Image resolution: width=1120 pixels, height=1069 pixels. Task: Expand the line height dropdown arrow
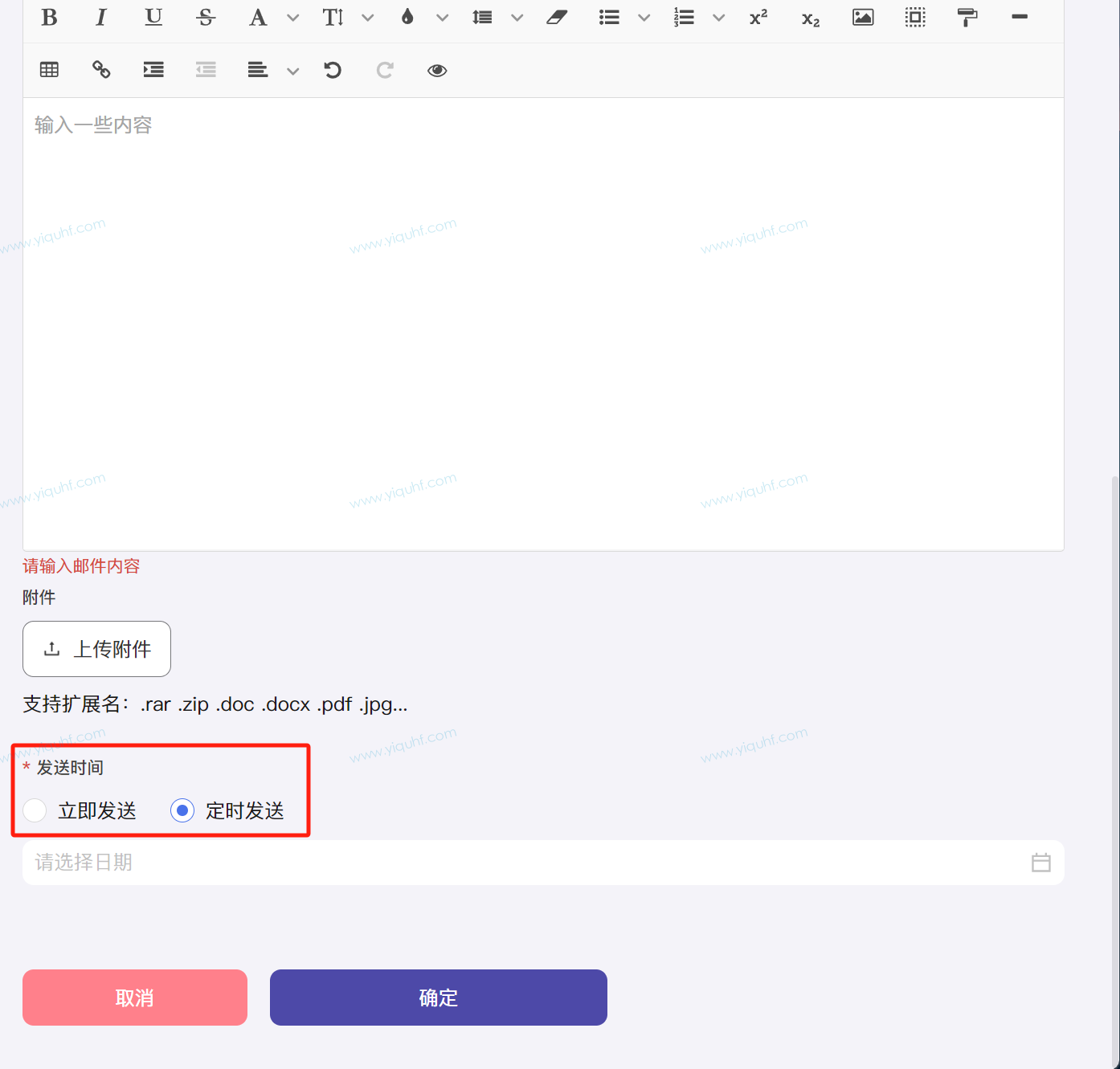pos(517,18)
